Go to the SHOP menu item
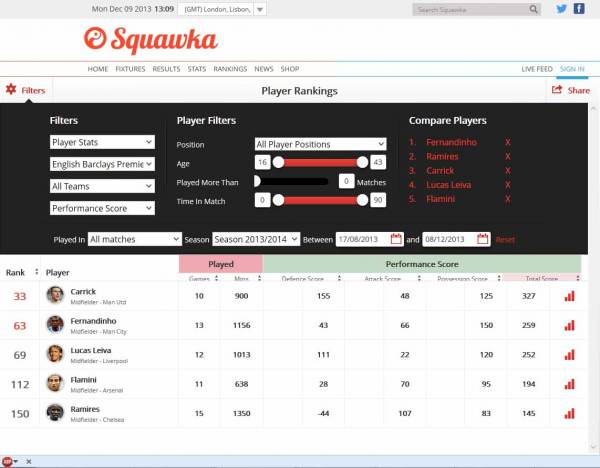 click(x=290, y=69)
